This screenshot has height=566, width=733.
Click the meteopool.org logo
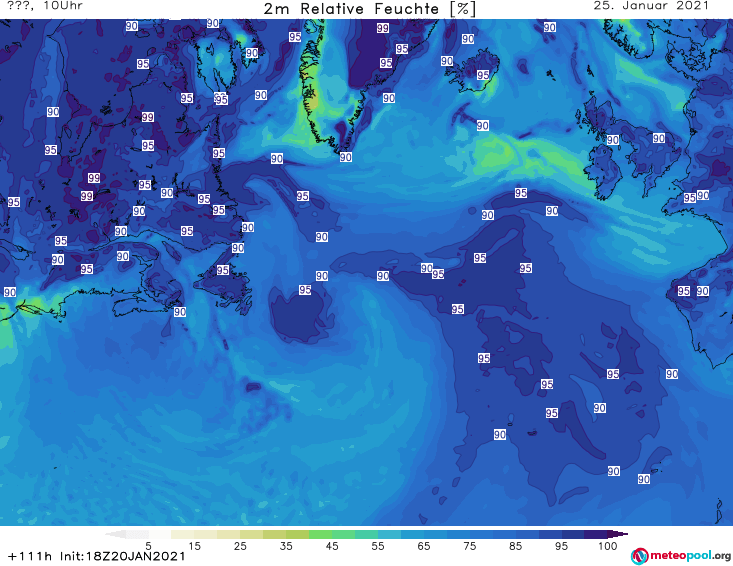(681, 556)
